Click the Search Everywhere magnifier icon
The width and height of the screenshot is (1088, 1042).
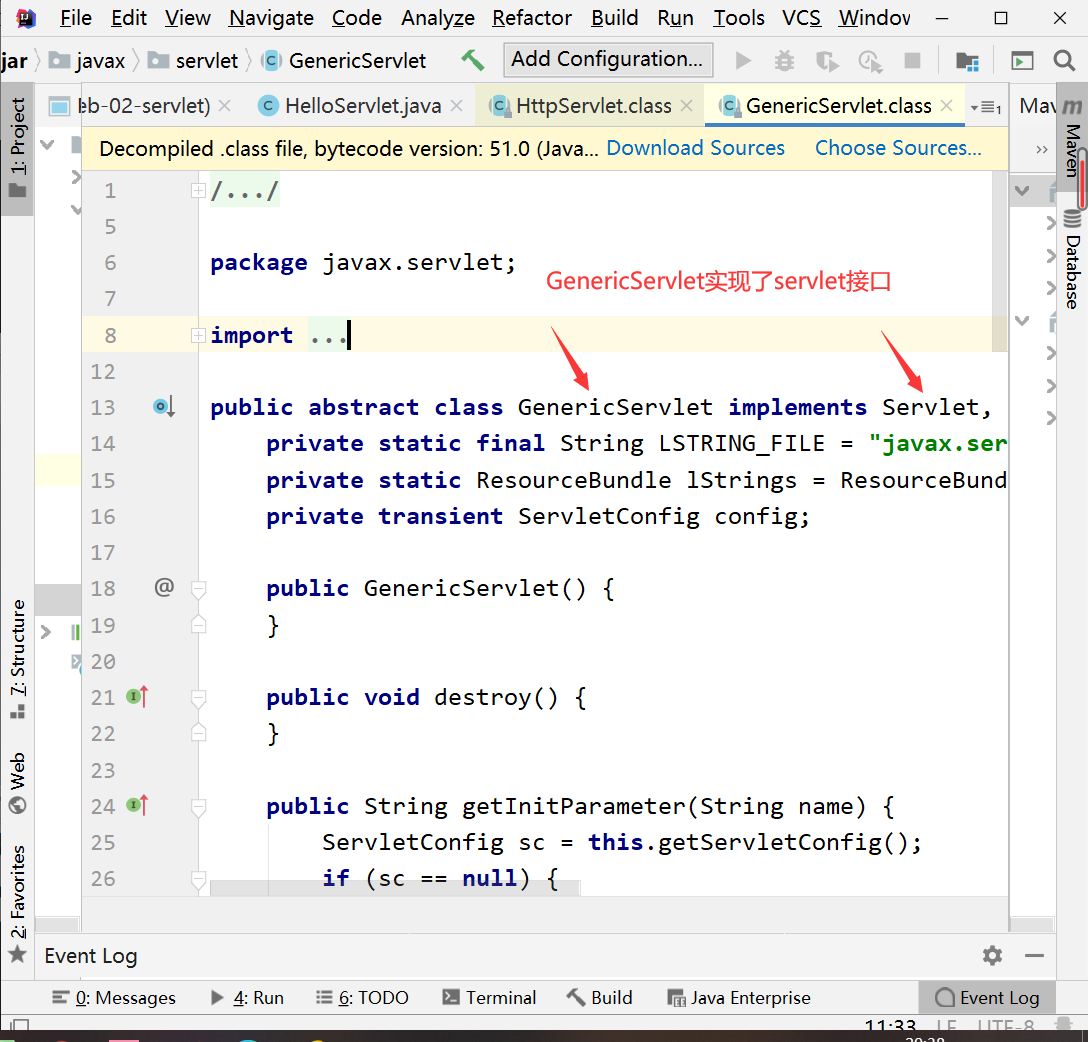[x=1064, y=61]
